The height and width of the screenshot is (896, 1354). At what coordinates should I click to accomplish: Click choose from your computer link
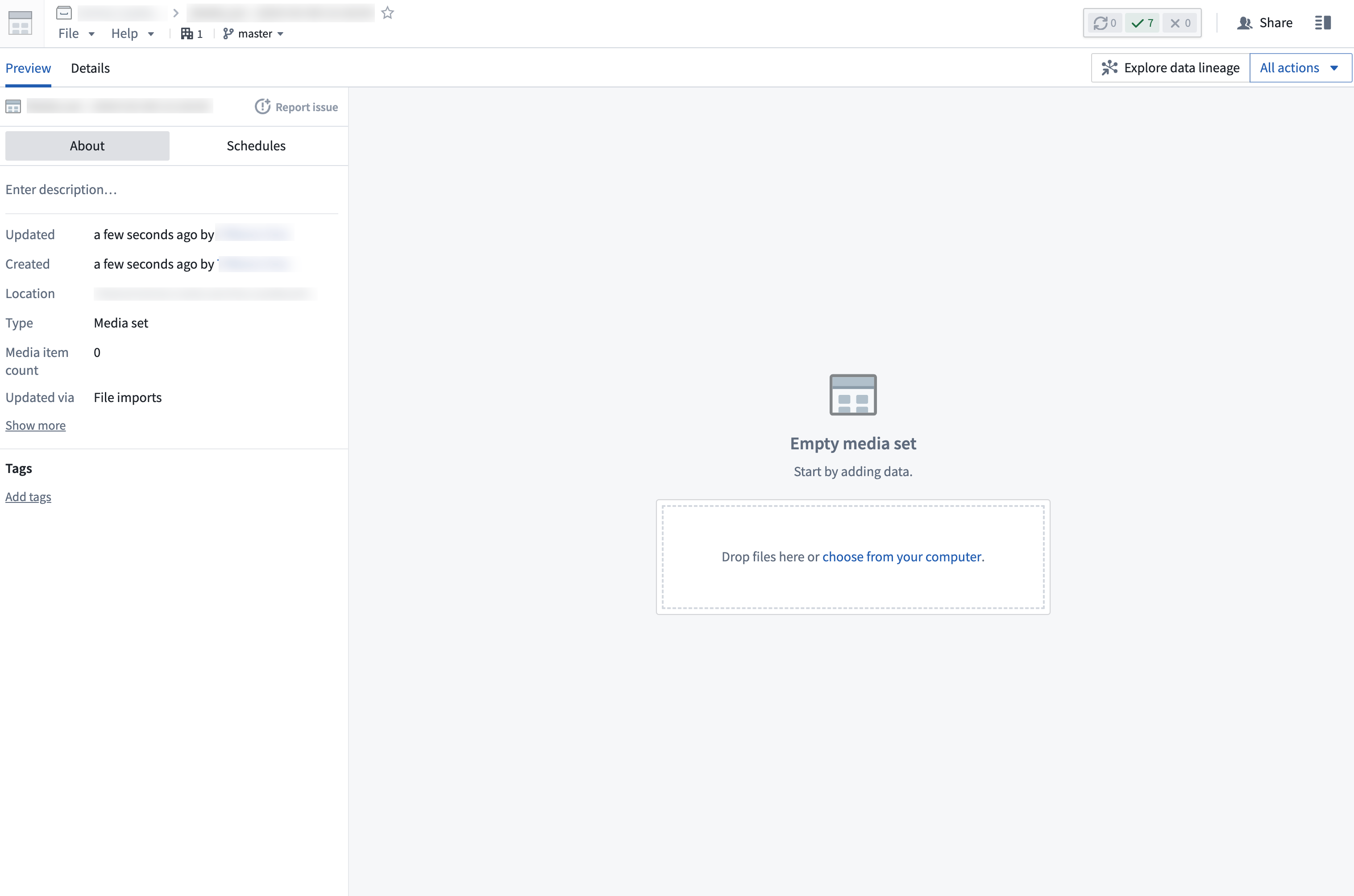pos(901,556)
